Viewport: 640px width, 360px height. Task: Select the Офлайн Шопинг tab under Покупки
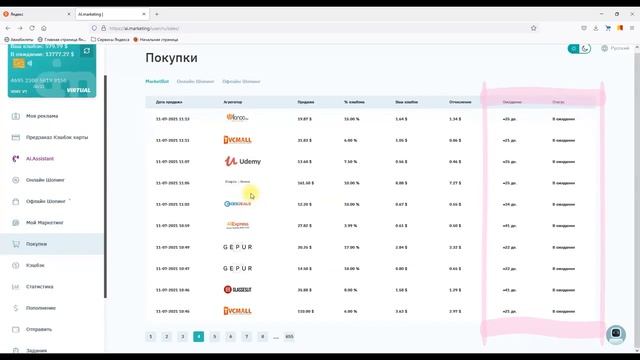tap(241, 82)
